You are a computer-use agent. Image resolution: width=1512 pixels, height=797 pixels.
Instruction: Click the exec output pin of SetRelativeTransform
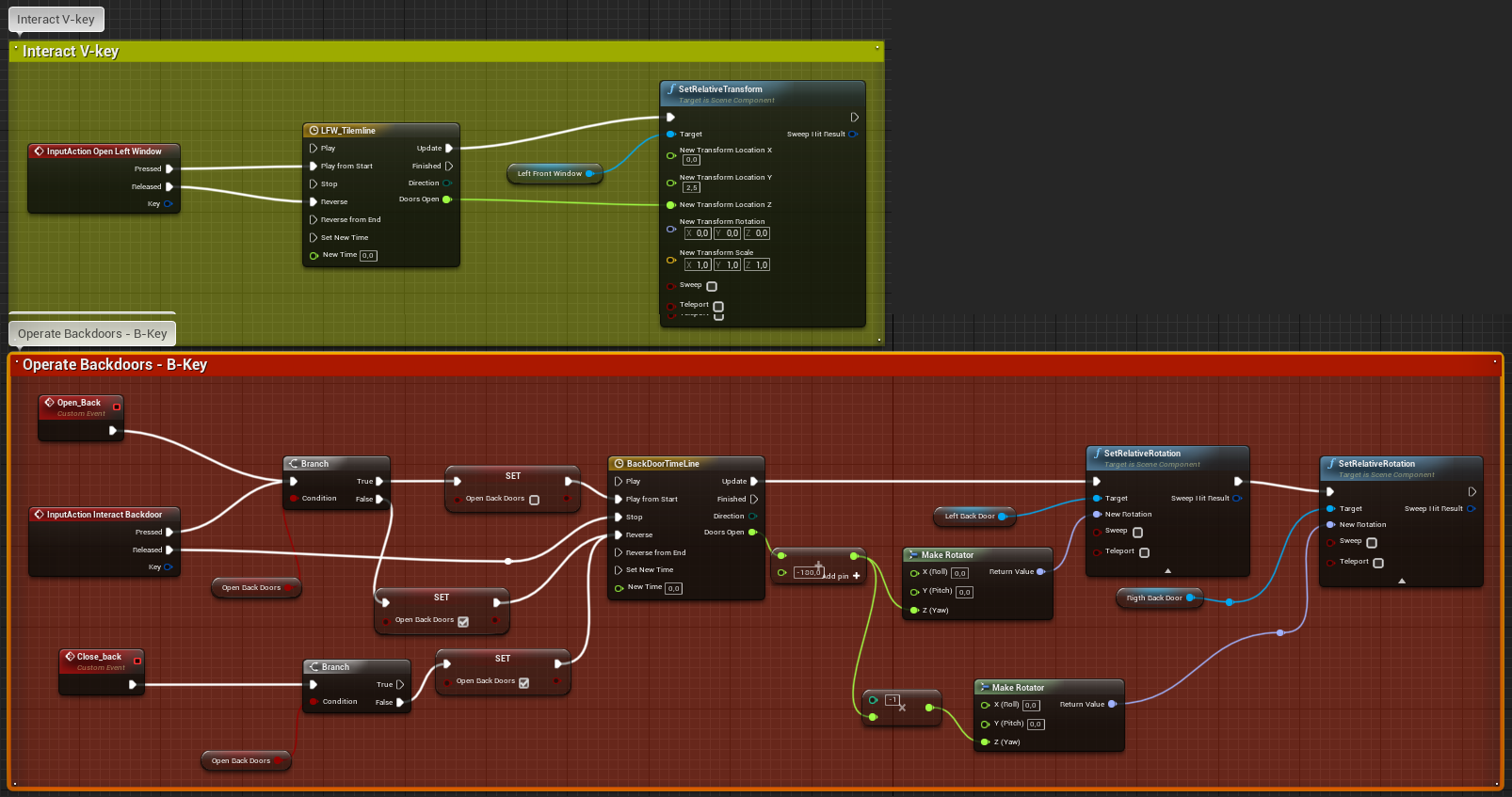tap(855, 118)
